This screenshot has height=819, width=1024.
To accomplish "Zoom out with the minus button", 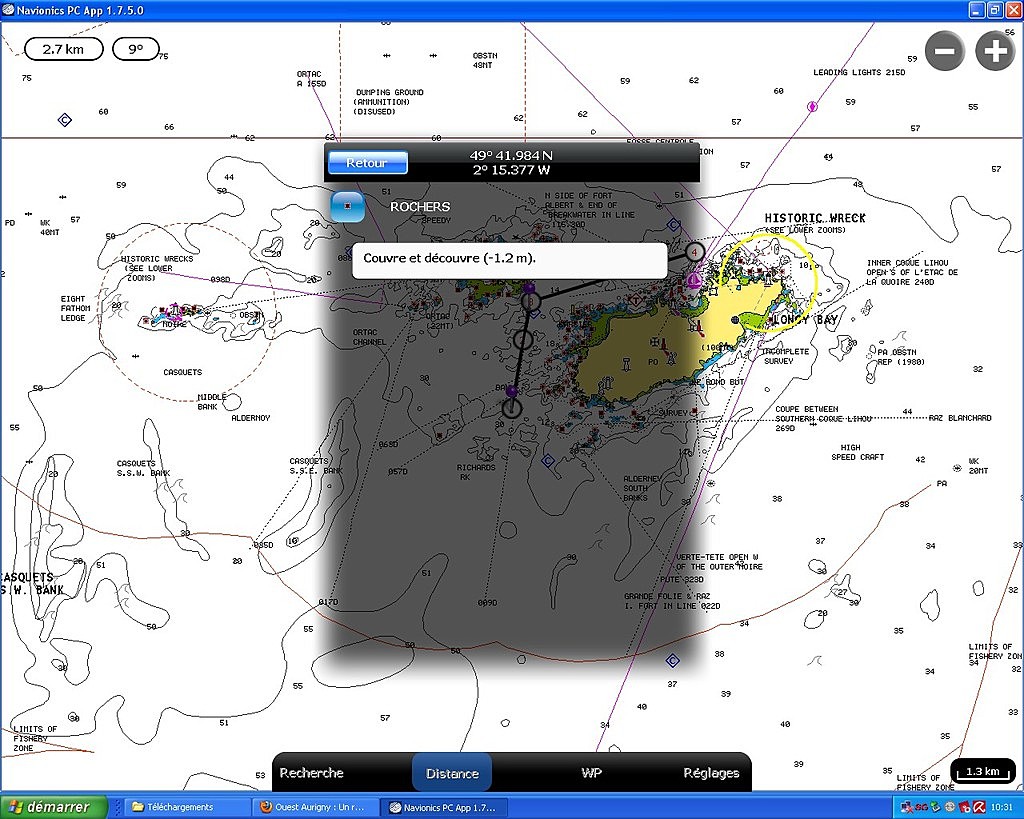I will [x=945, y=50].
